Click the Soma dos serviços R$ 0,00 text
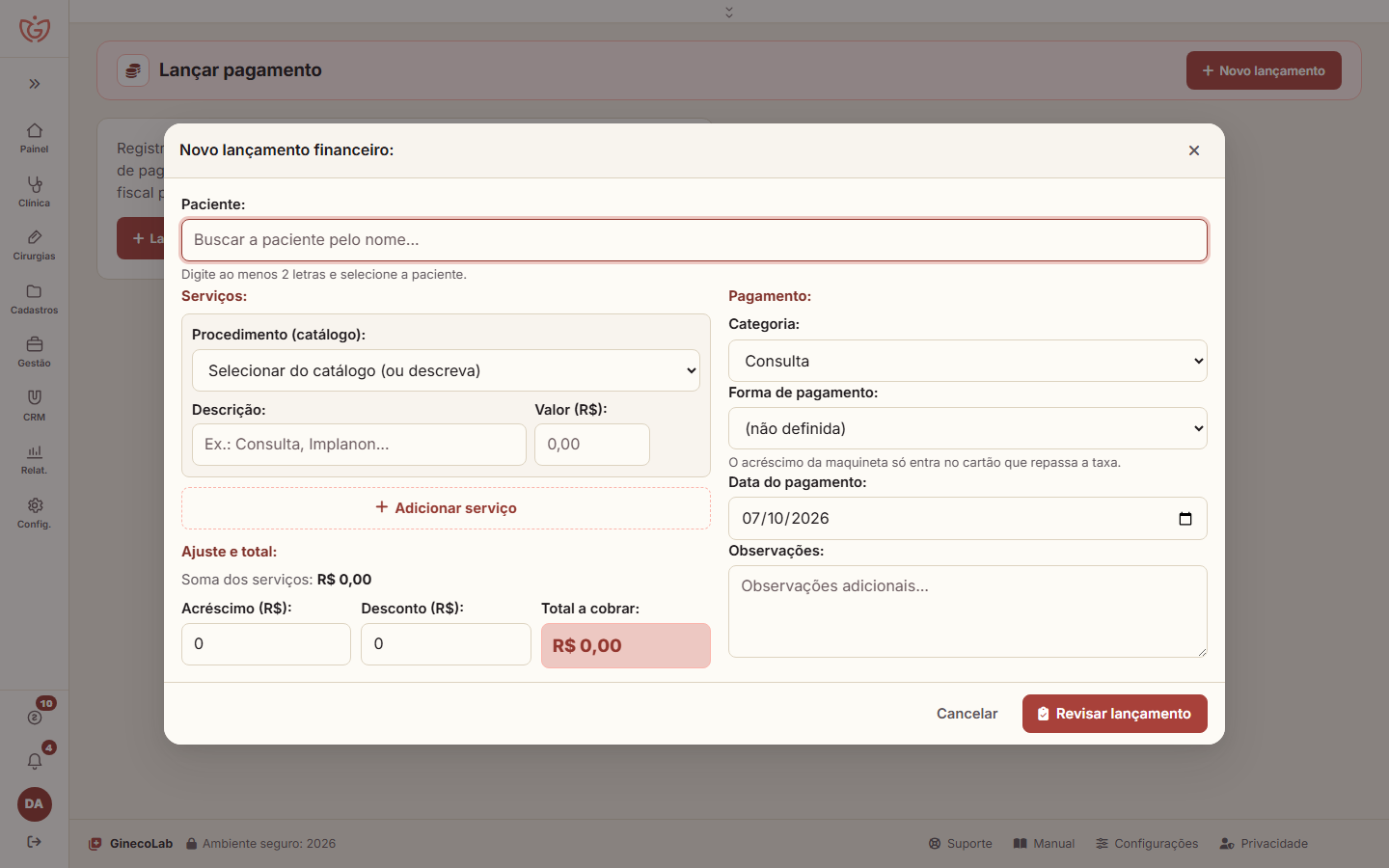Image resolution: width=1389 pixels, height=868 pixels. 277,580
